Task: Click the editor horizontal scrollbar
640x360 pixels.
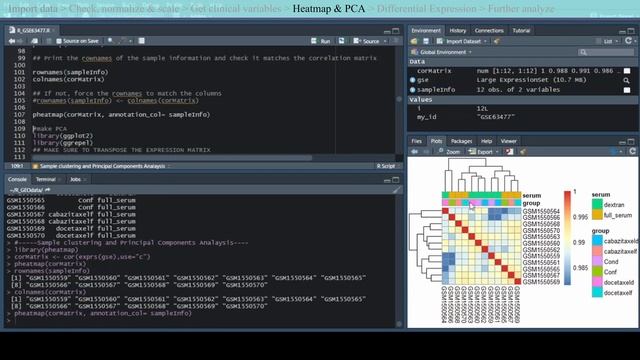Action: (x=172, y=158)
